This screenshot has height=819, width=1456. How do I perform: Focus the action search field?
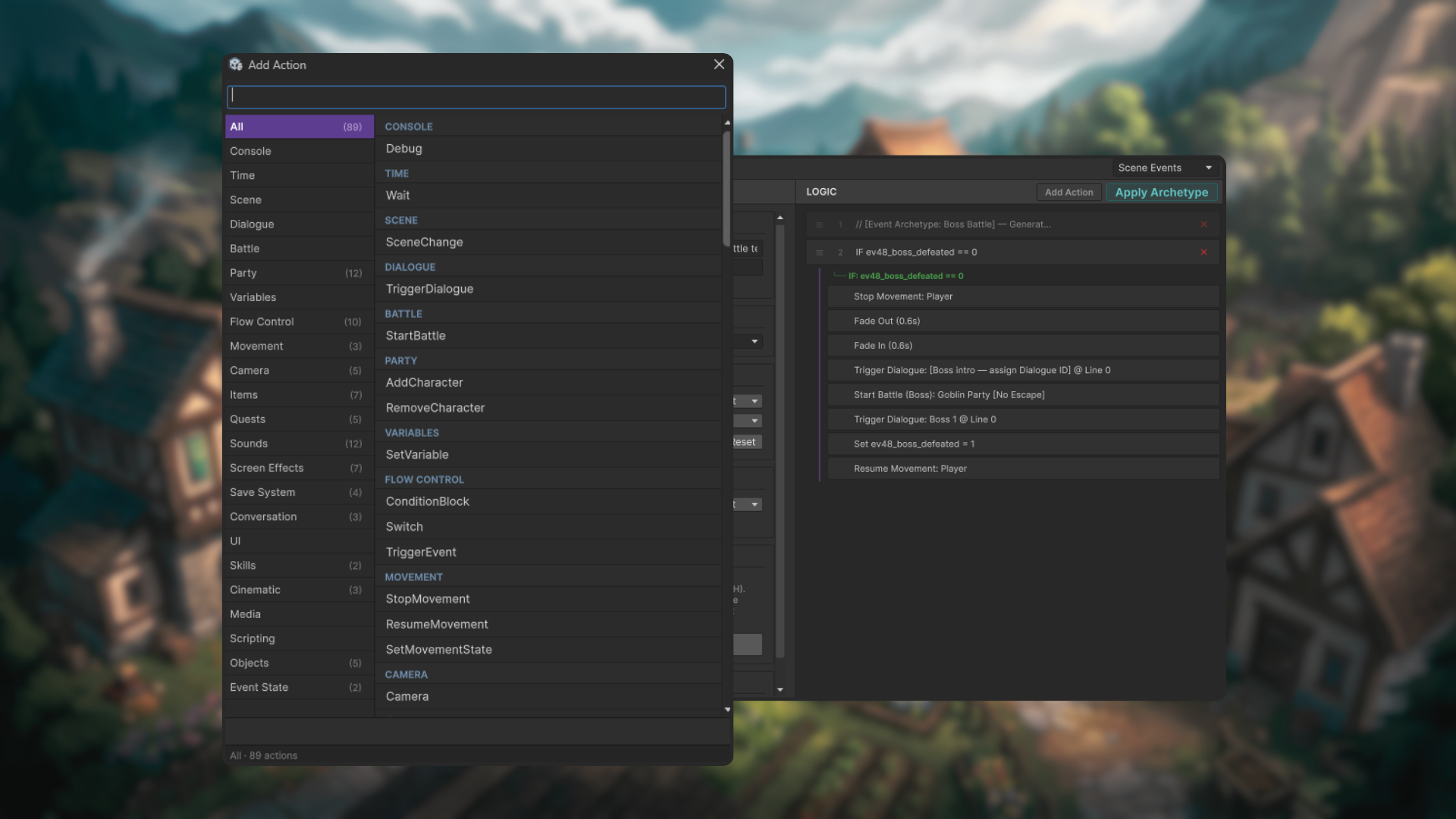476,96
